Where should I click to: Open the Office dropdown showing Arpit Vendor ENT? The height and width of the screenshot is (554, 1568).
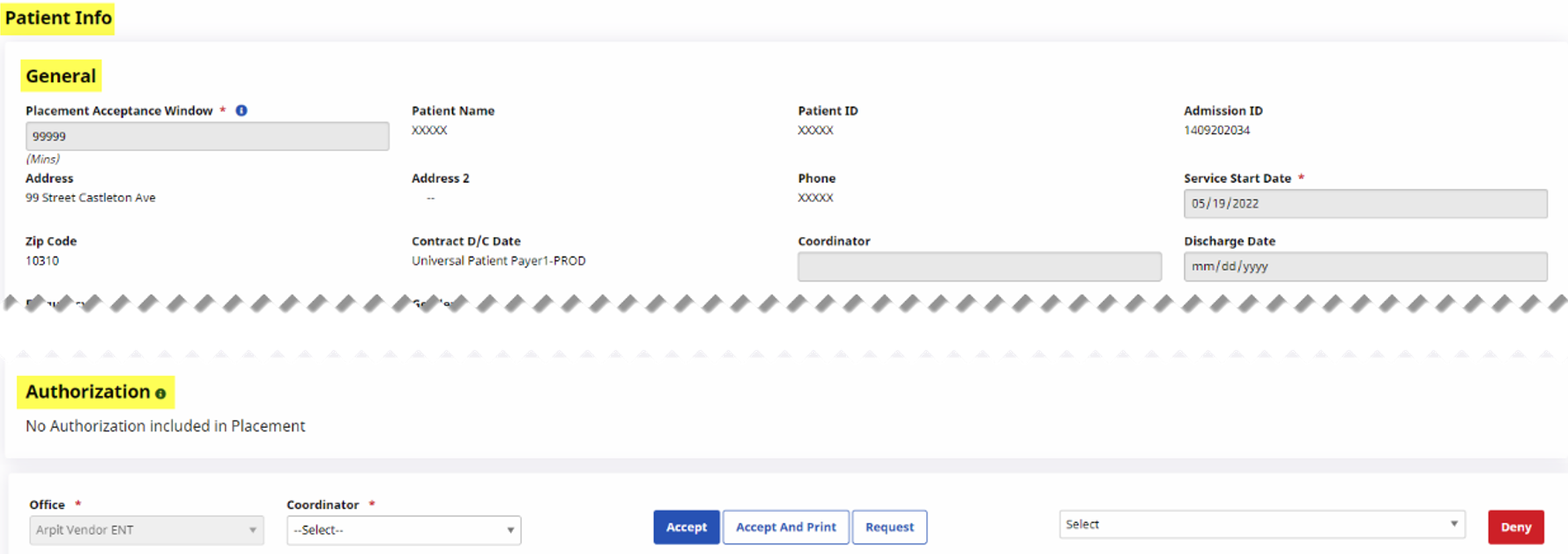tap(146, 530)
